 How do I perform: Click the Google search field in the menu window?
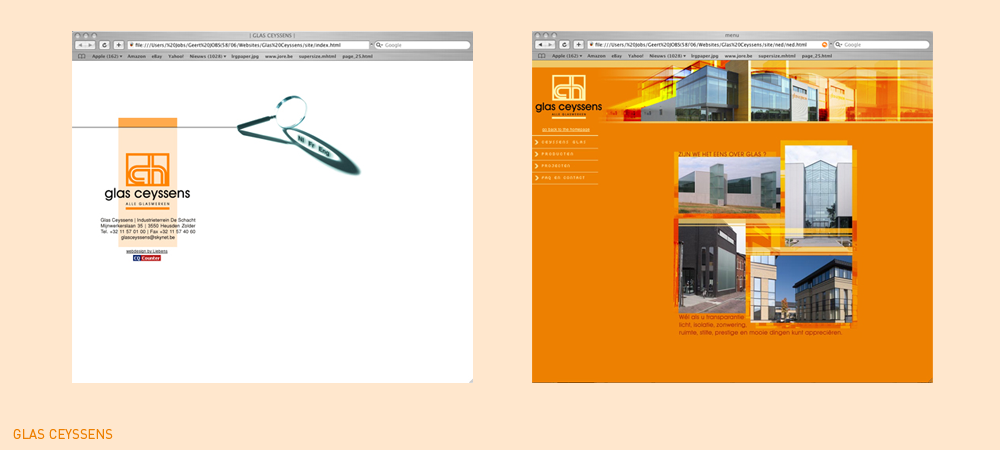882,45
